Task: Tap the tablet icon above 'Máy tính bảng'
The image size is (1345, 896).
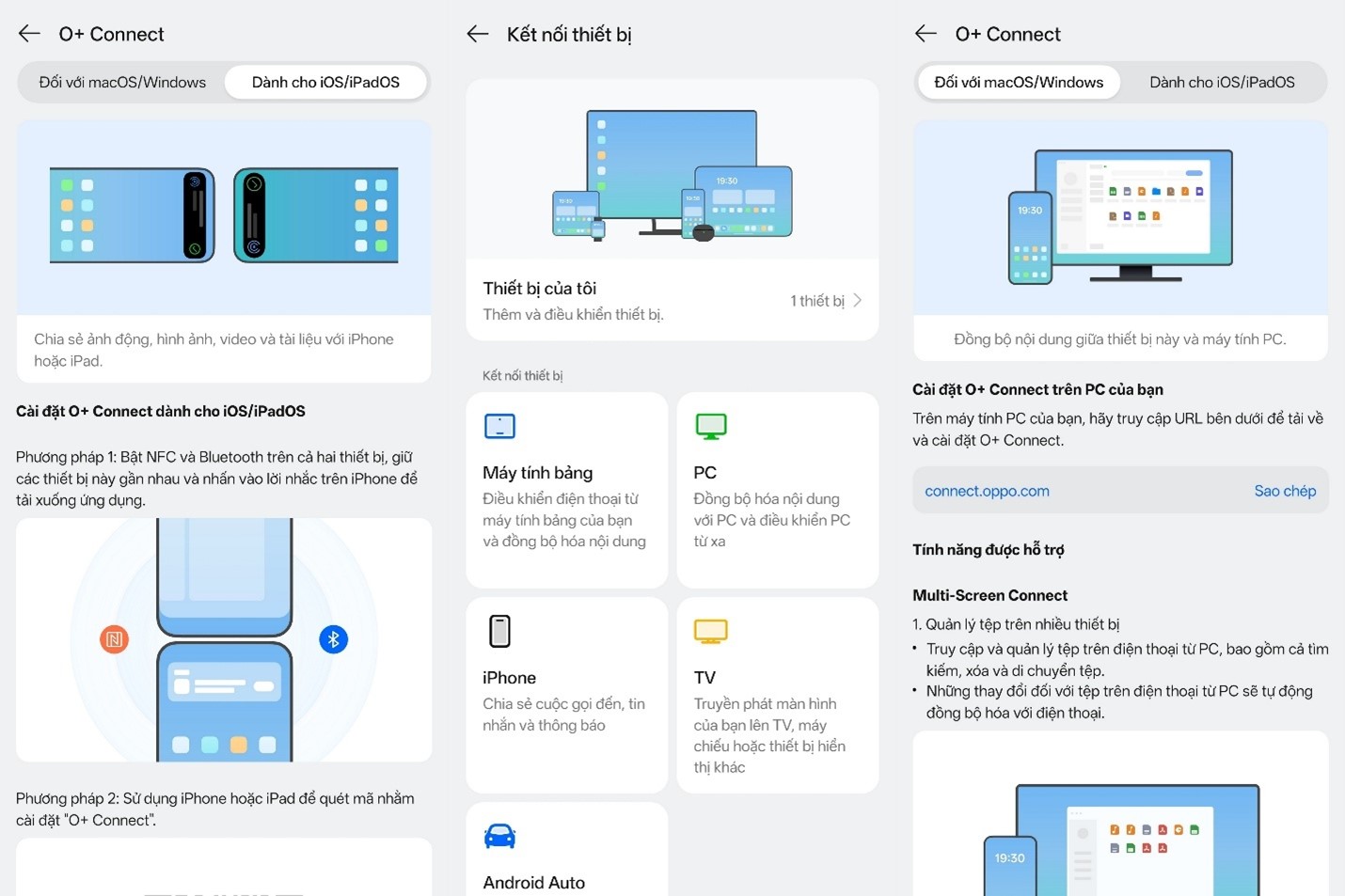Action: click(499, 426)
